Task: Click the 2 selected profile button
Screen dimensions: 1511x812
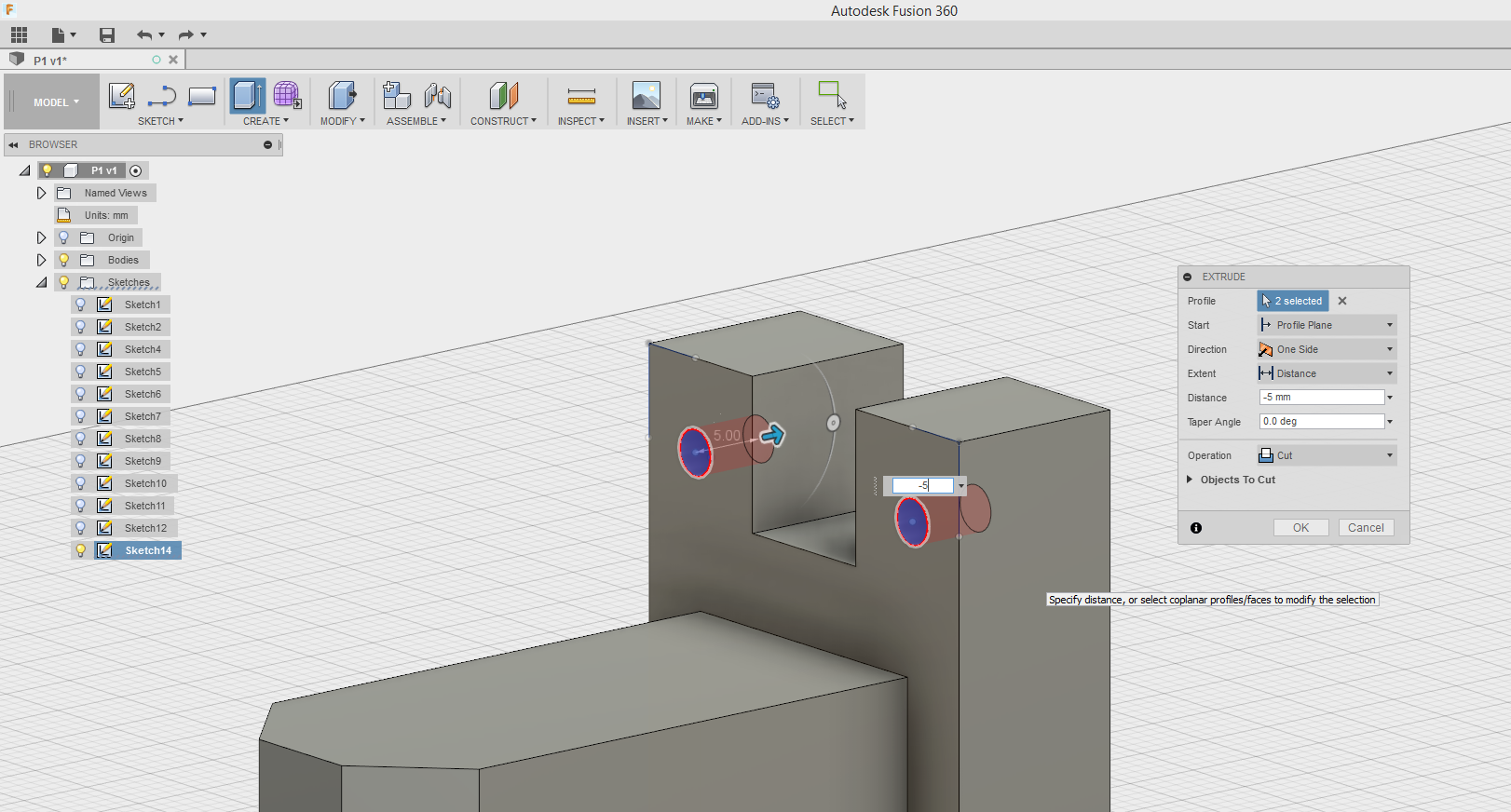Action: [x=1293, y=301]
